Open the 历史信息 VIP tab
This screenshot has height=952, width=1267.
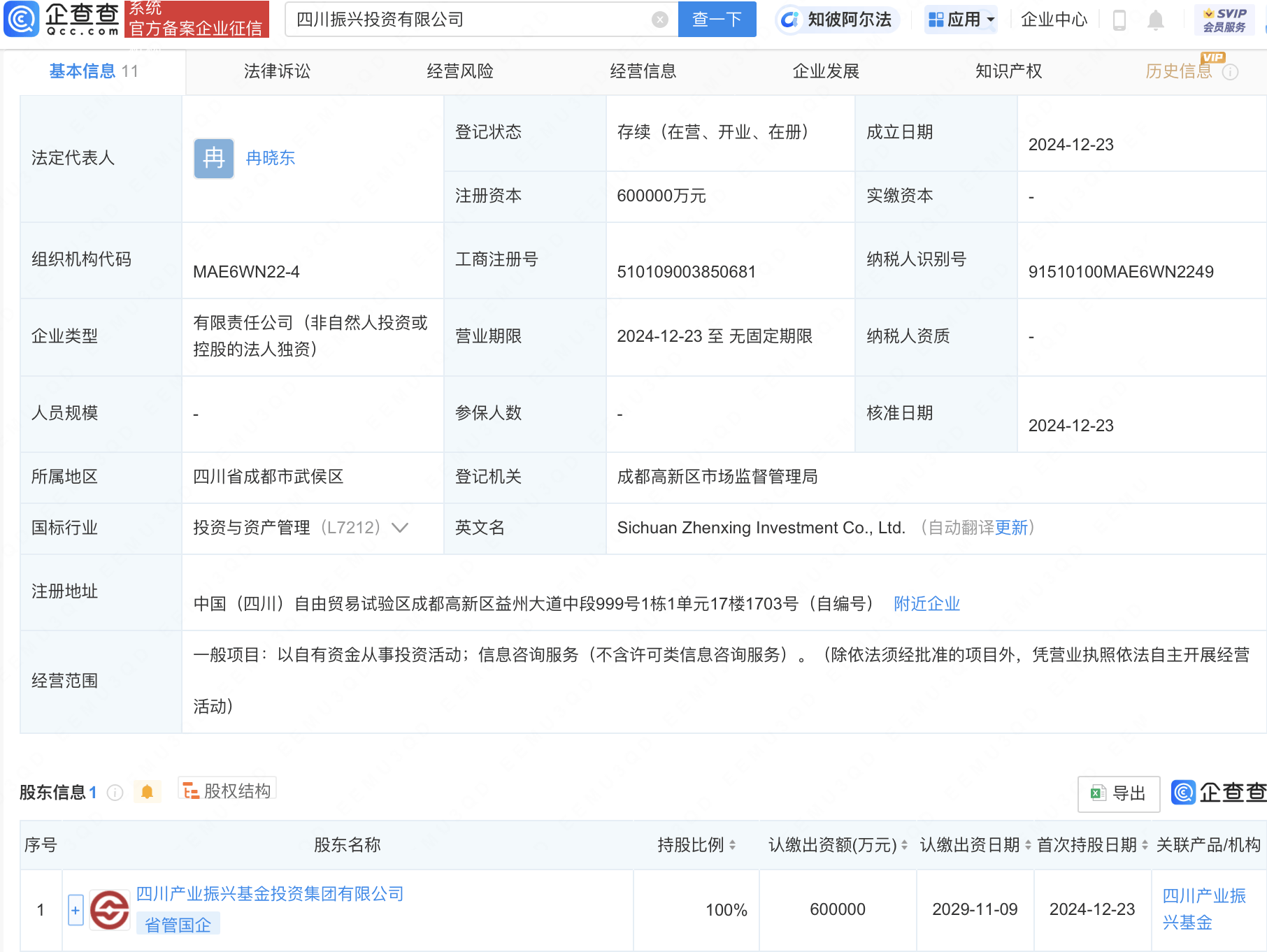[x=1179, y=71]
